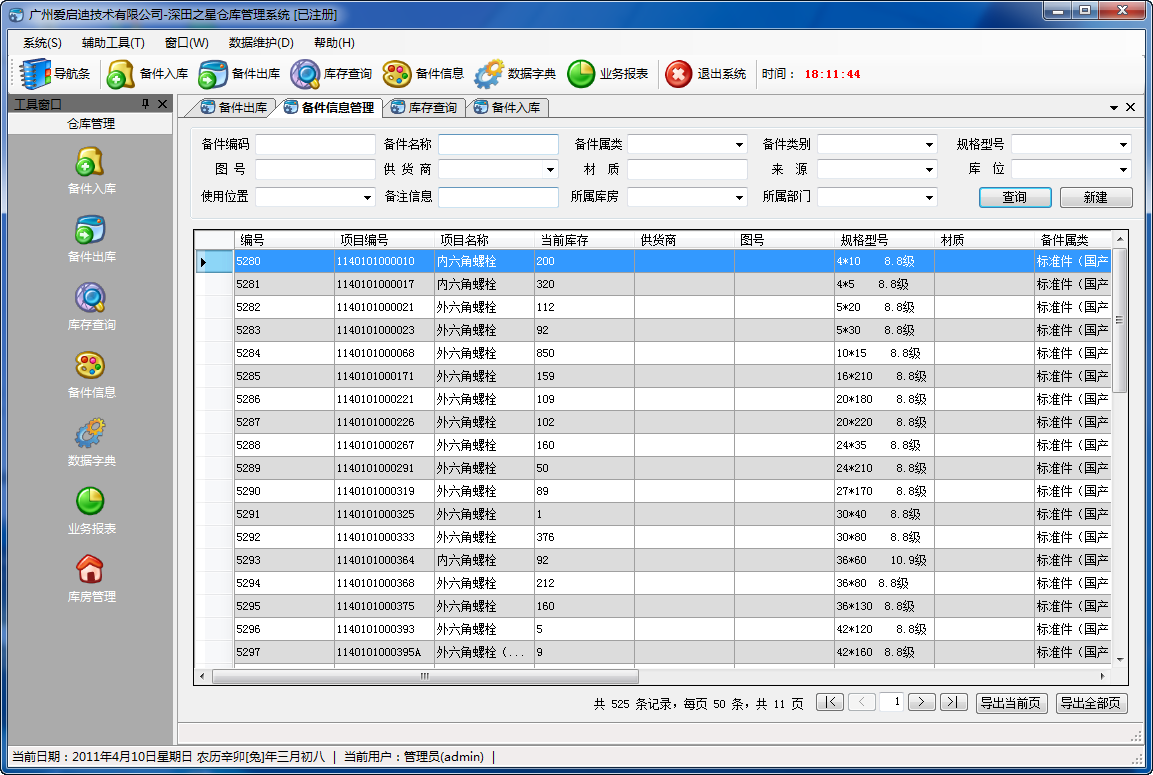Image resolution: width=1153 pixels, height=775 pixels.
Task: Close the 工具窗口 panel
Action: pos(163,104)
